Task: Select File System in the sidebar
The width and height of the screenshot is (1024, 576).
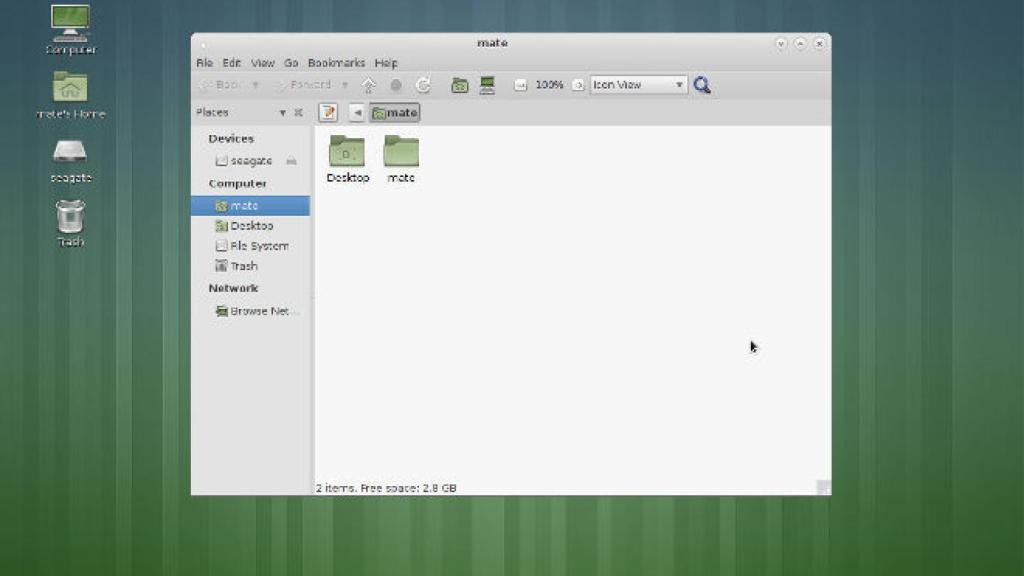Action: (x=258, y=246)
